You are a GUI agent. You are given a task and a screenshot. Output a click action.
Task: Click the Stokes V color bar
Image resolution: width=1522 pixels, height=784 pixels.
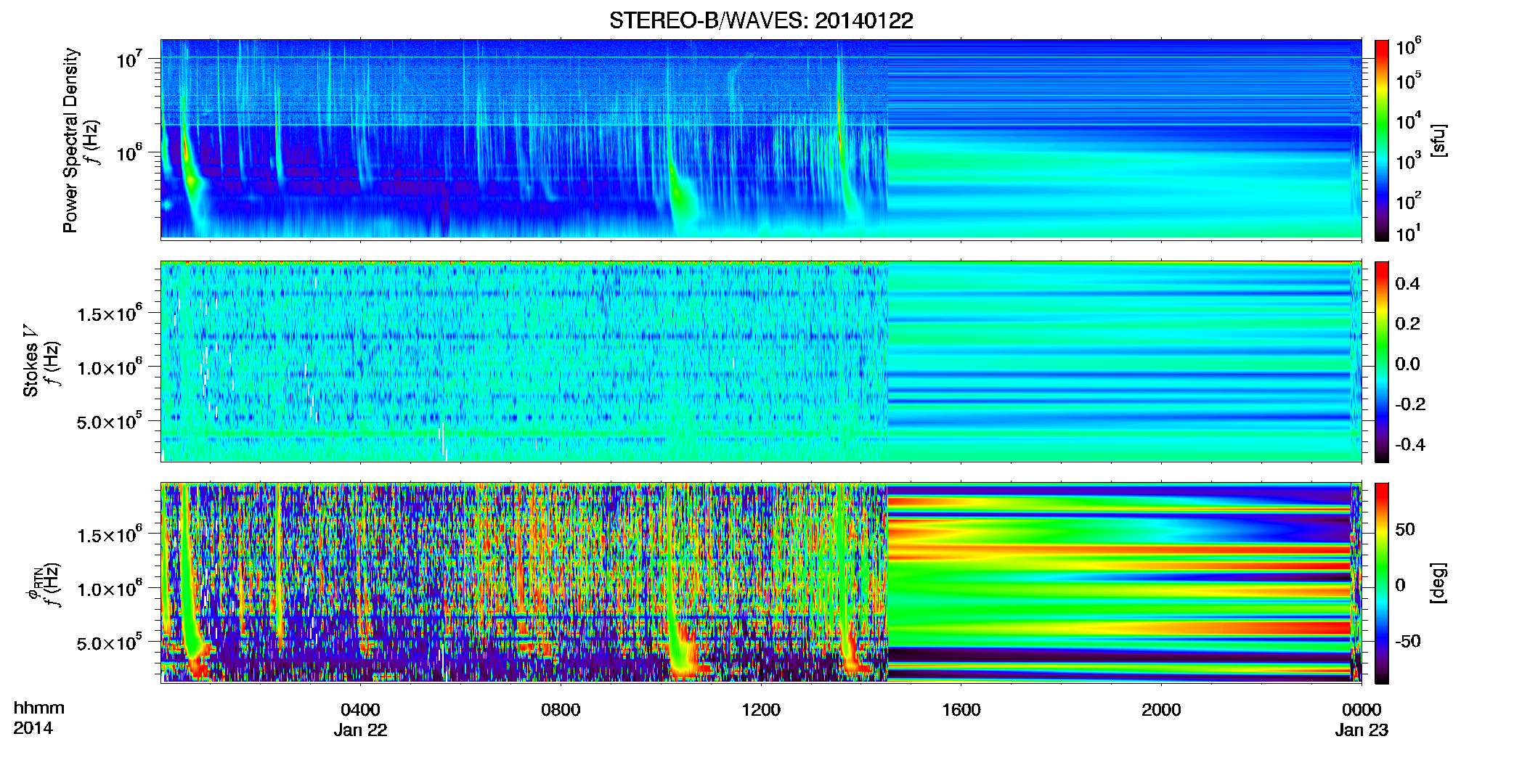click(1382, 362)
